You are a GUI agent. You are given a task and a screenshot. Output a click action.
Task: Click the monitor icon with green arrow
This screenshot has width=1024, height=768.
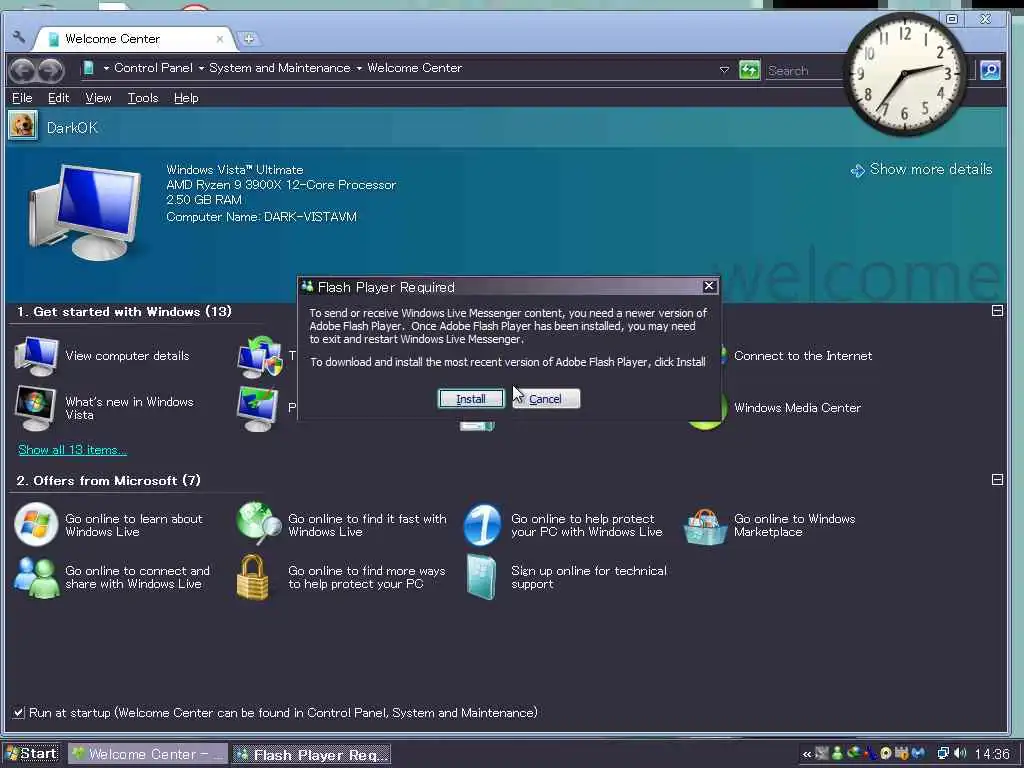pos(257,409)
